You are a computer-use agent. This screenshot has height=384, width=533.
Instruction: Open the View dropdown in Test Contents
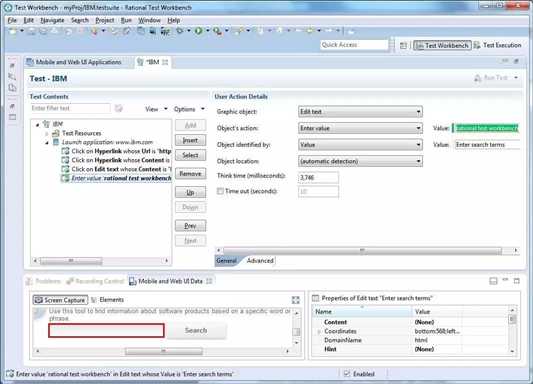[156, 109]
